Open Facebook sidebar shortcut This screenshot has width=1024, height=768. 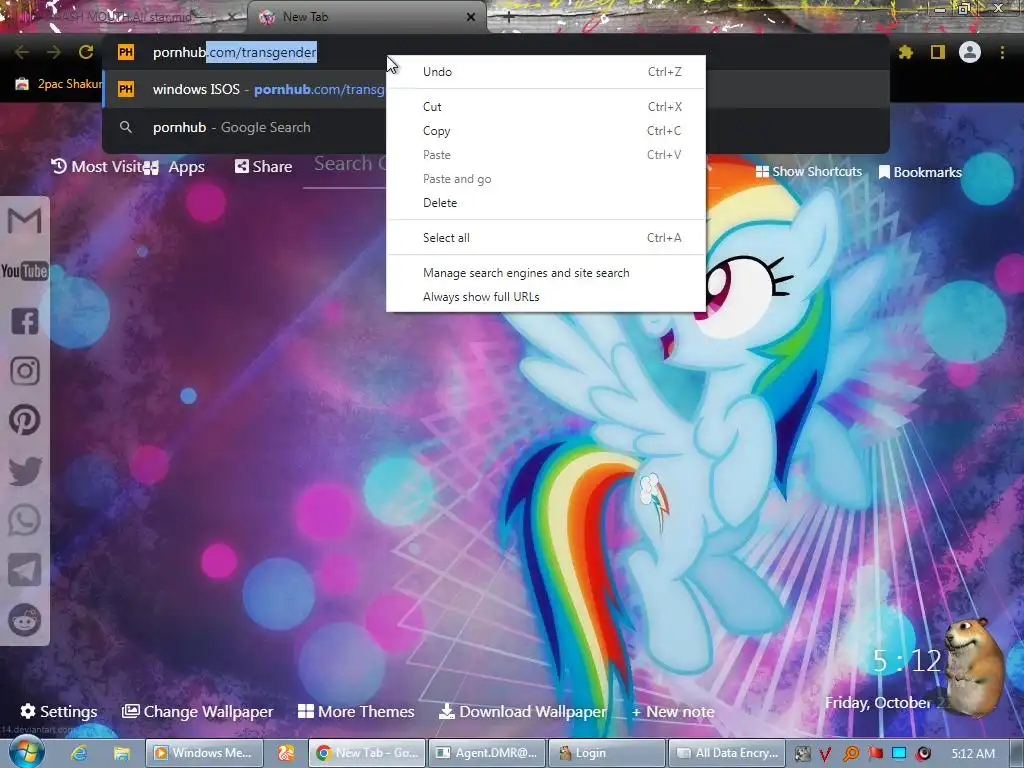(25, 321)
